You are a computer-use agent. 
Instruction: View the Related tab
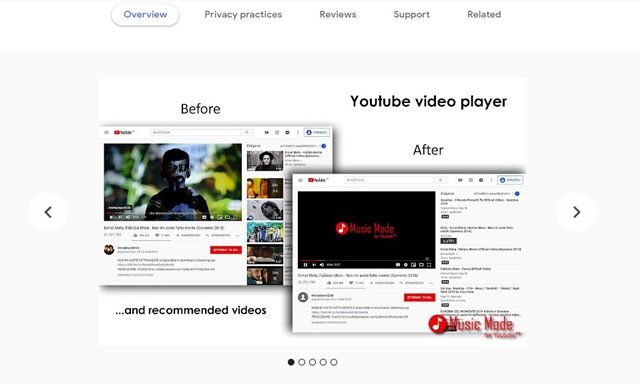click(x=484, y=15)
